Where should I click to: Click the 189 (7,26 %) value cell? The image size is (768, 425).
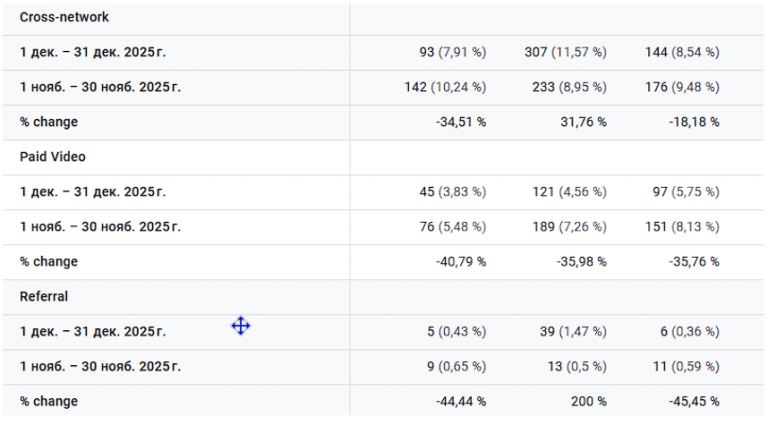tap(568, 227)
